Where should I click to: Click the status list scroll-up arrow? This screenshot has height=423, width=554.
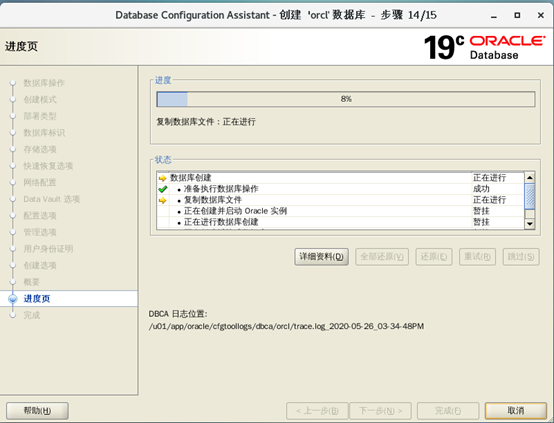click(x=529, y=177)
